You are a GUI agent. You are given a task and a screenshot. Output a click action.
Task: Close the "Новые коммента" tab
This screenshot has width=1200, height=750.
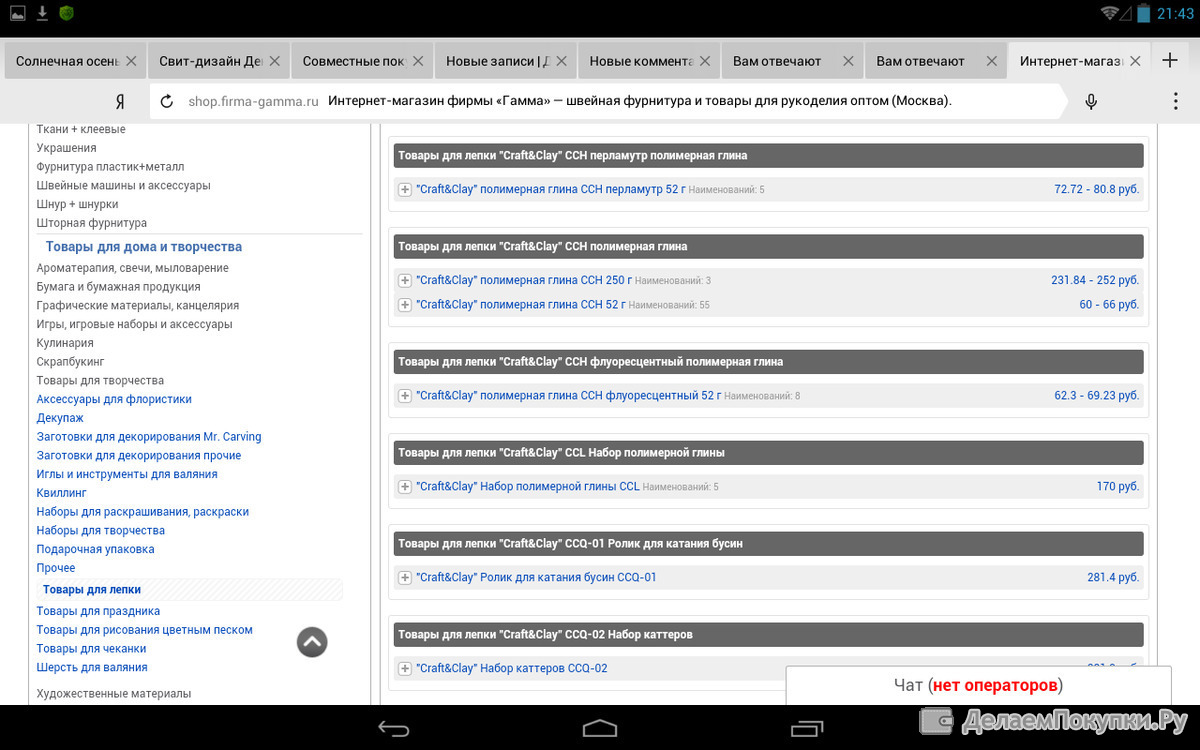click(705, 61)
